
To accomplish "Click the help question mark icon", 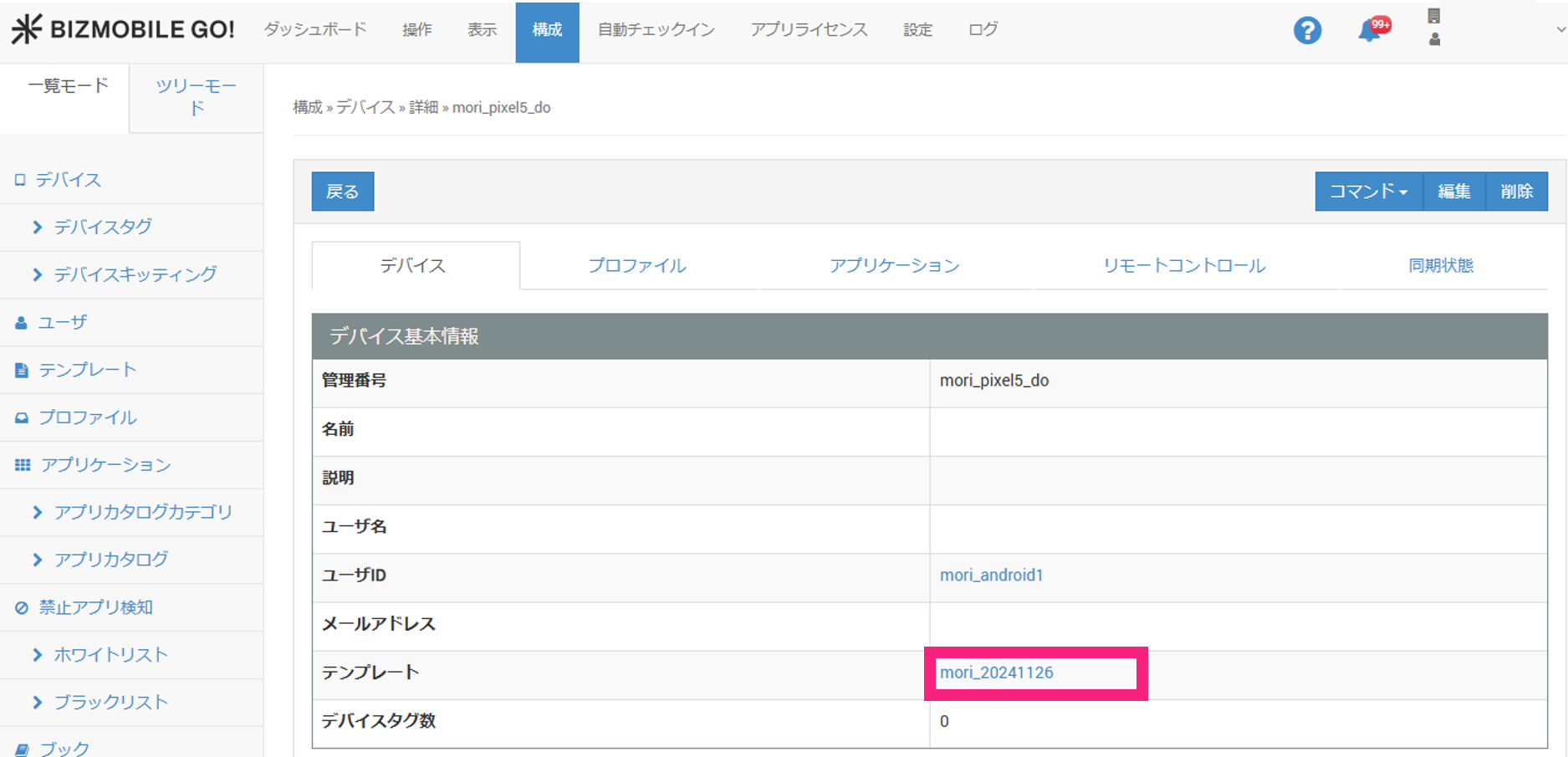I will 1307,31.
